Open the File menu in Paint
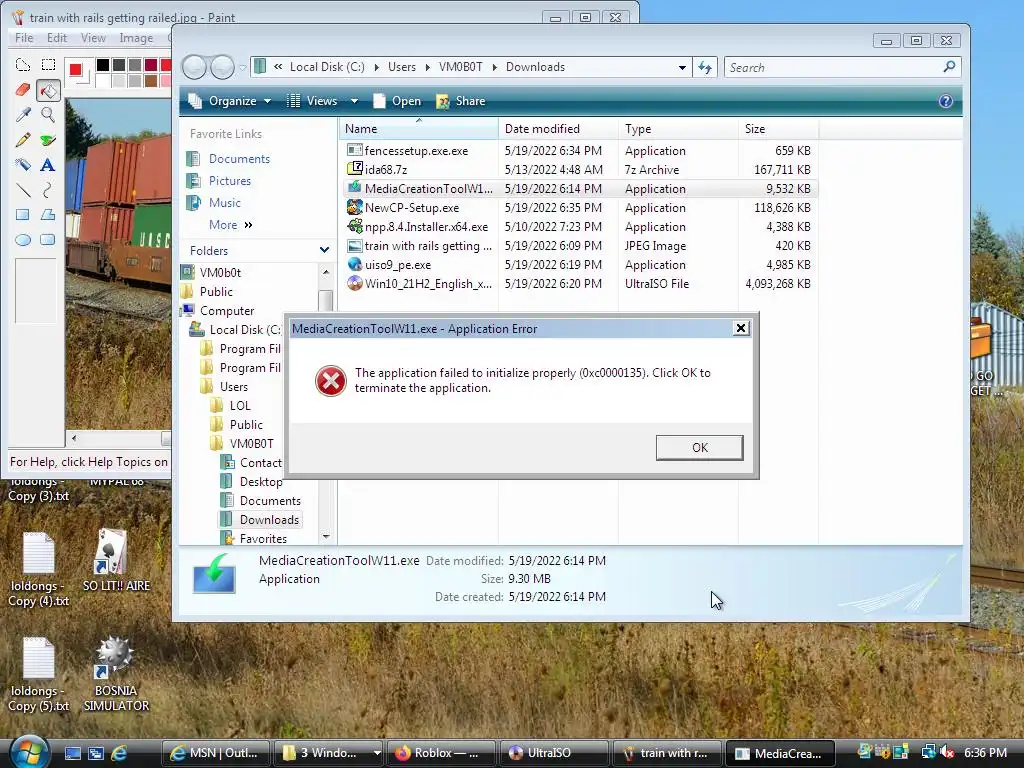The image size is (1024, 768). (24, 38)
